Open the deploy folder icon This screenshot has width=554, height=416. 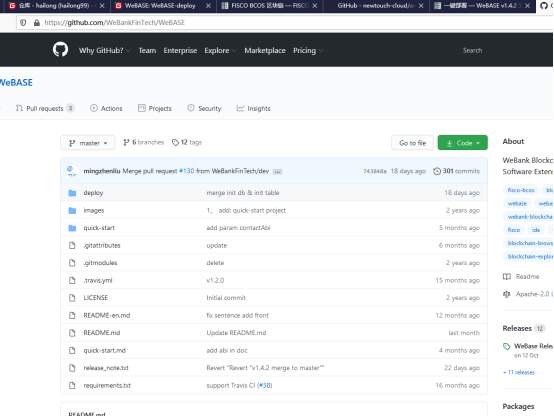(72, 193)
